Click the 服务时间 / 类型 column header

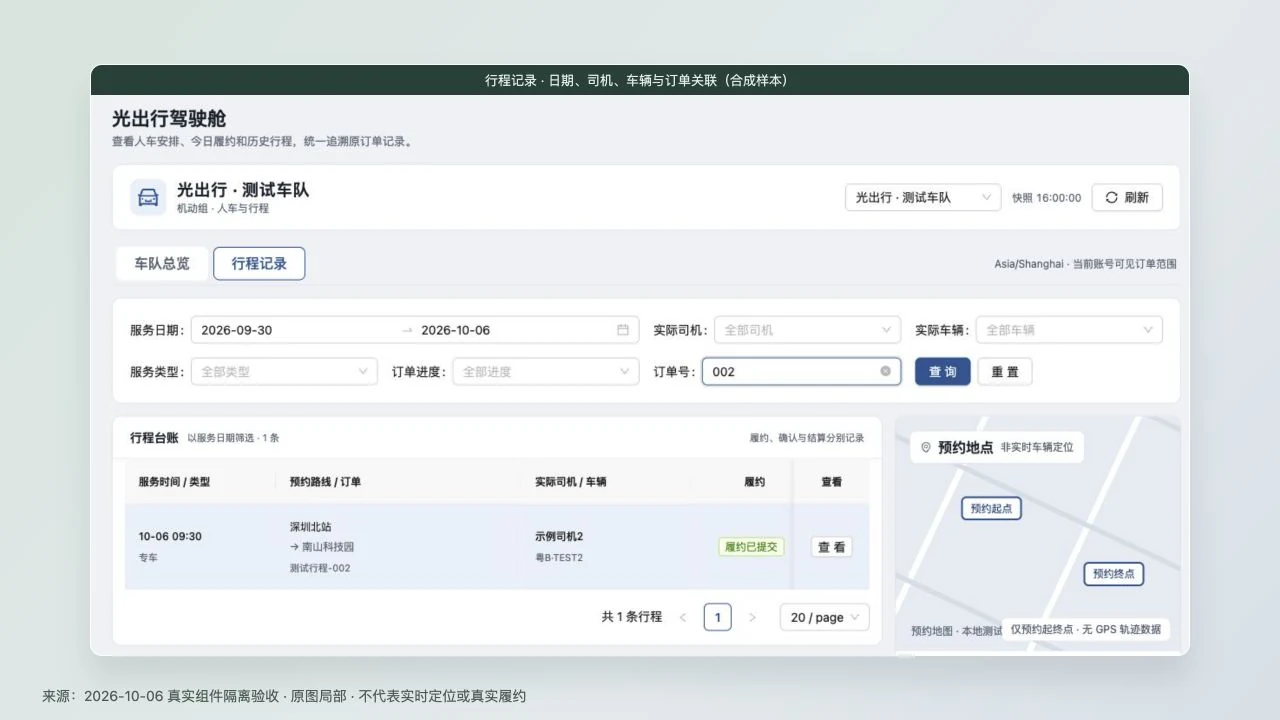pos(174,481)
